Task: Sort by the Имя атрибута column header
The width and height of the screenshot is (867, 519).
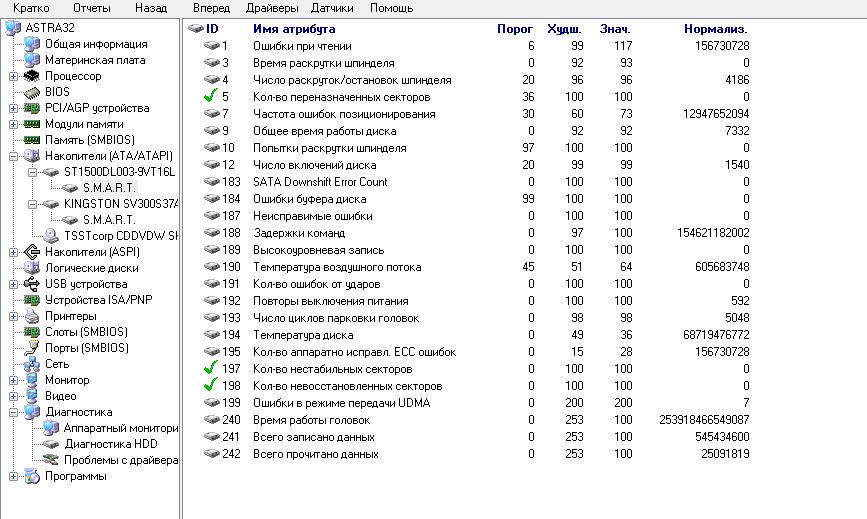Action: coord(294,29)
